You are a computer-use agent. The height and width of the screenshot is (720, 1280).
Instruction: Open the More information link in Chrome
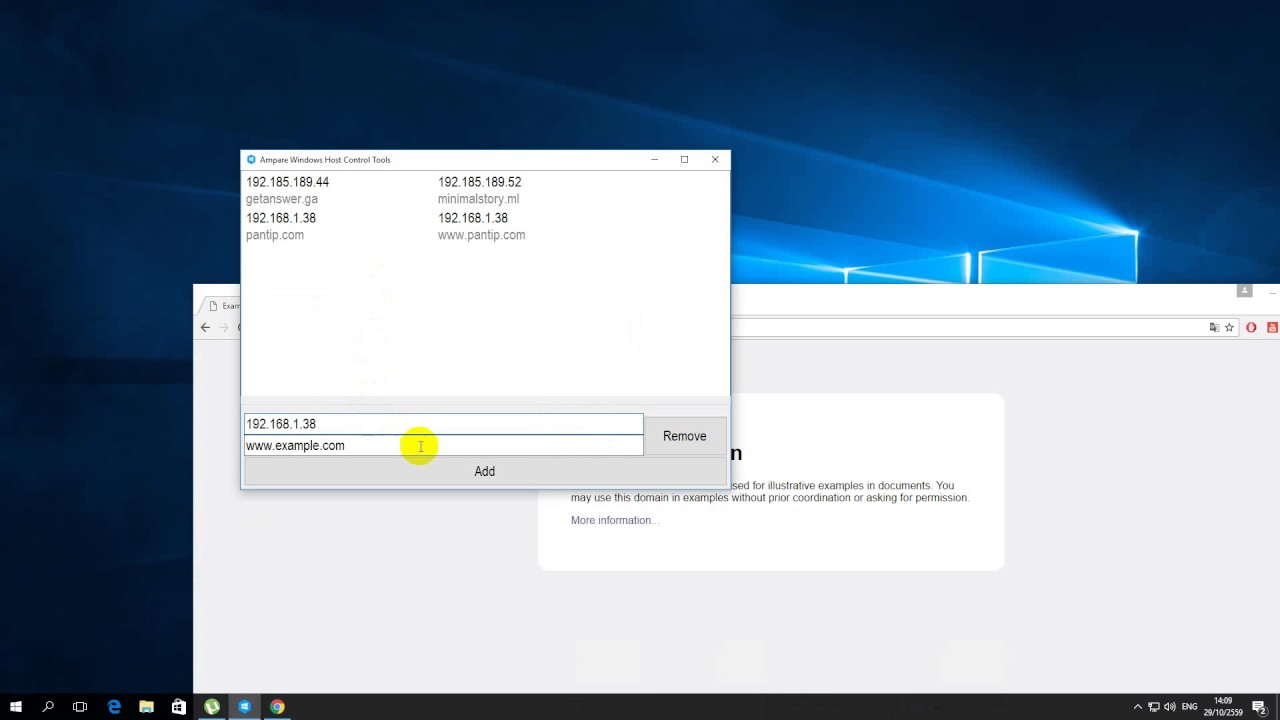613,520
